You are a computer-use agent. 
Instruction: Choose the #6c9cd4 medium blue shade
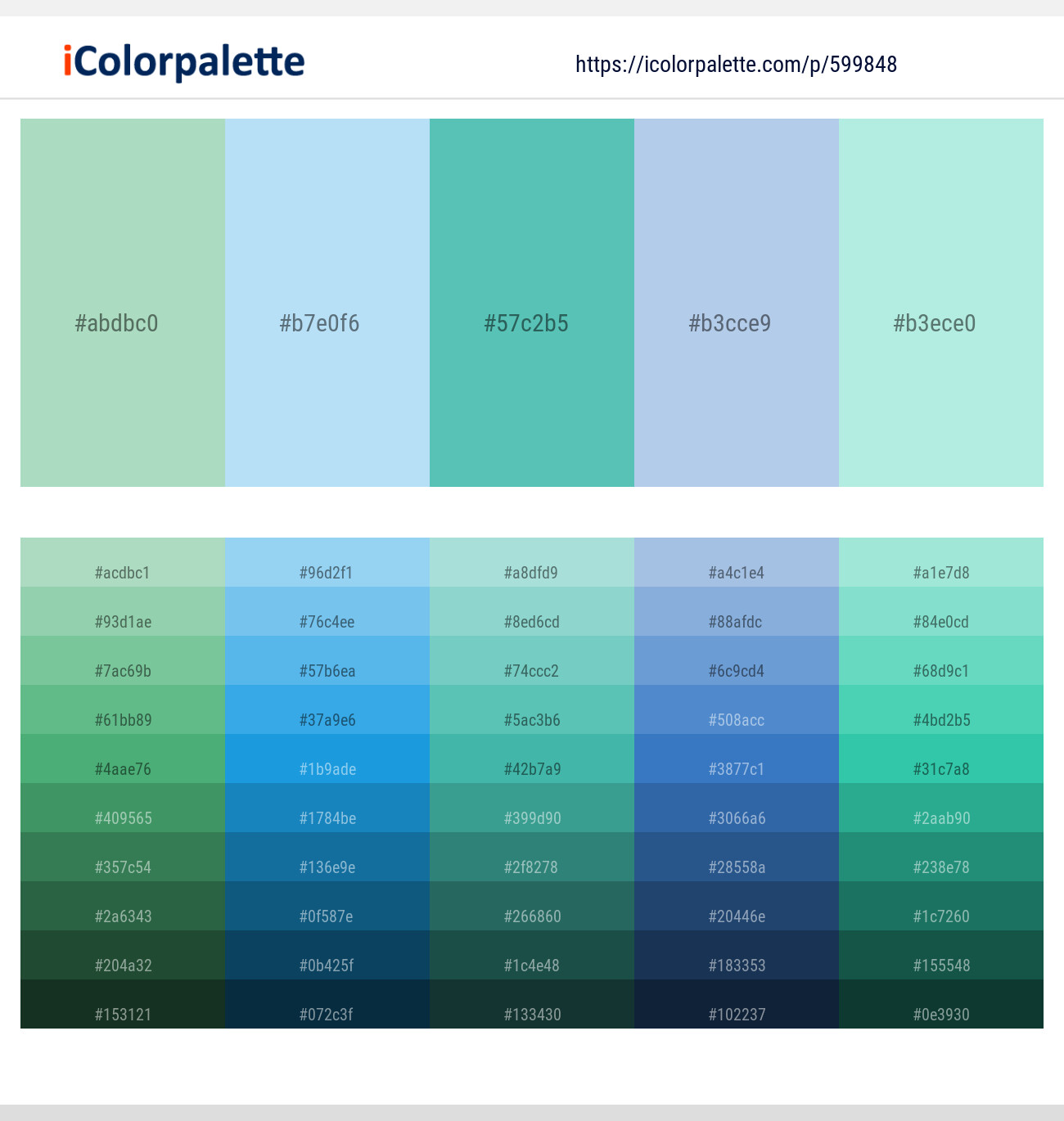[x=737, y=661]
